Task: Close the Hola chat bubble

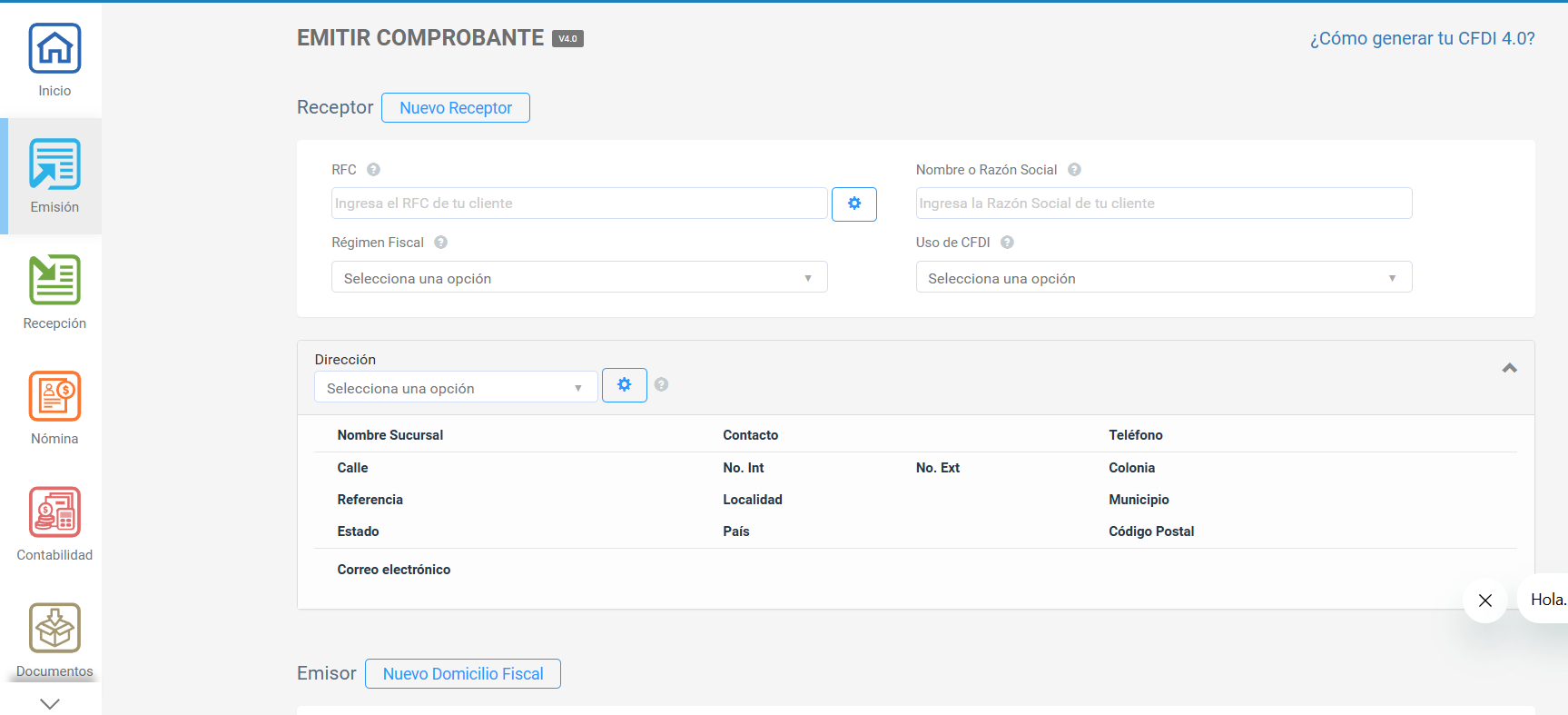Action: pyautogui.click(x=1485, y=601)
